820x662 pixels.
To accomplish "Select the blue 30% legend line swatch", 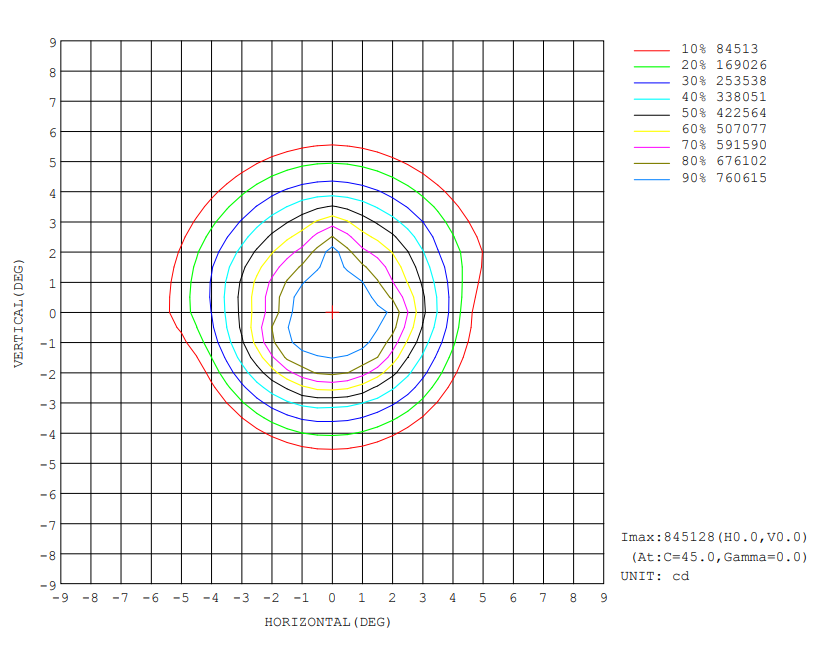I will click(650, 81).
